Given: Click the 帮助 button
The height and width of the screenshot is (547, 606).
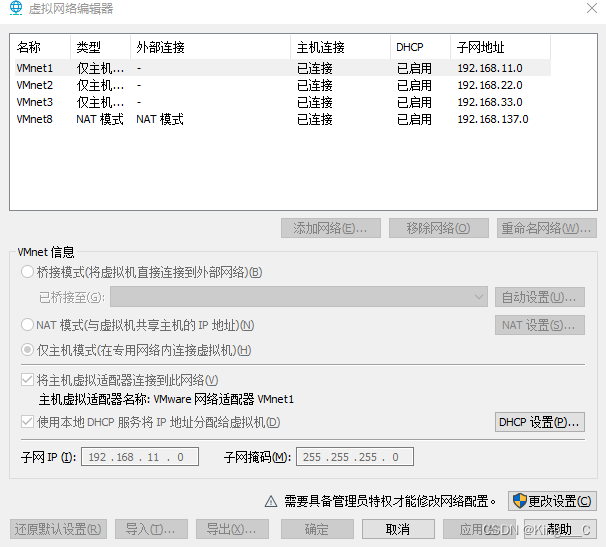Looking at the screenshot, I should coord(560,529).
